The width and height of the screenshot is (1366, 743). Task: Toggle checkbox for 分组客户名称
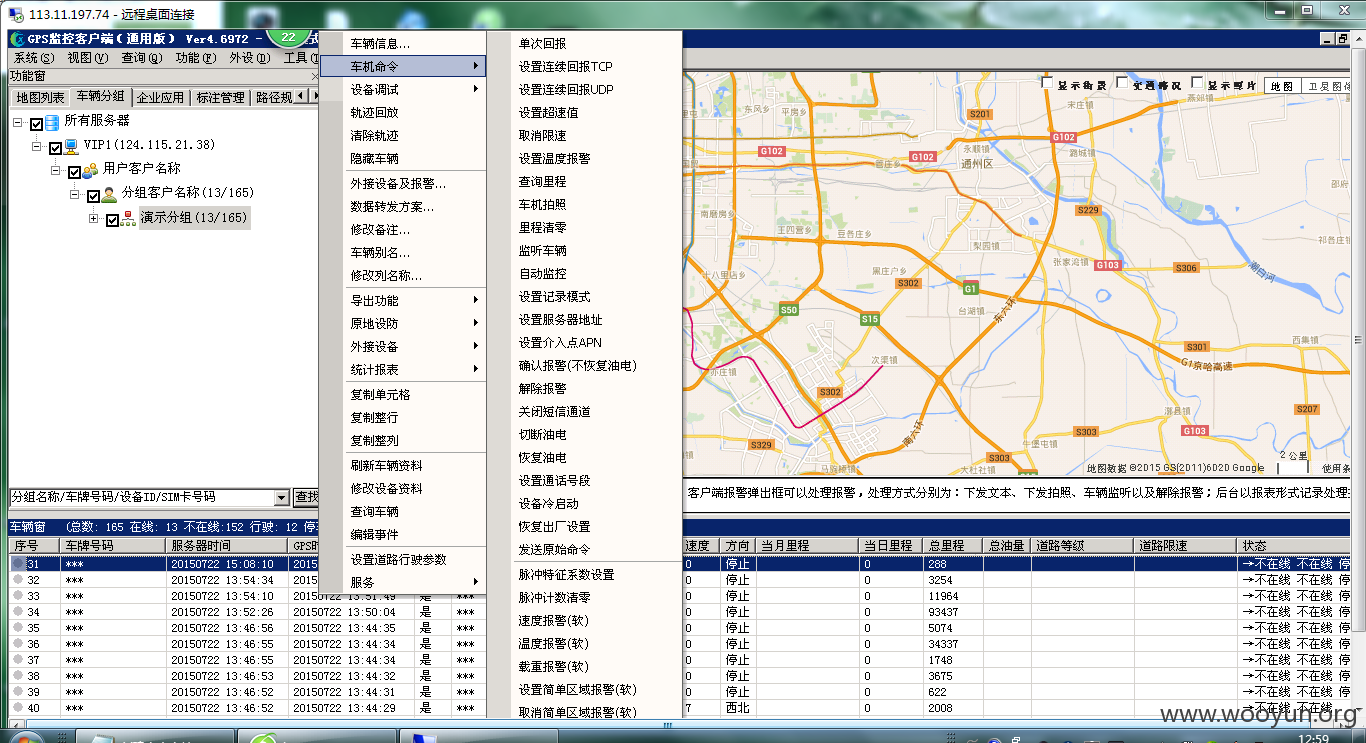[x=93, y=195]
